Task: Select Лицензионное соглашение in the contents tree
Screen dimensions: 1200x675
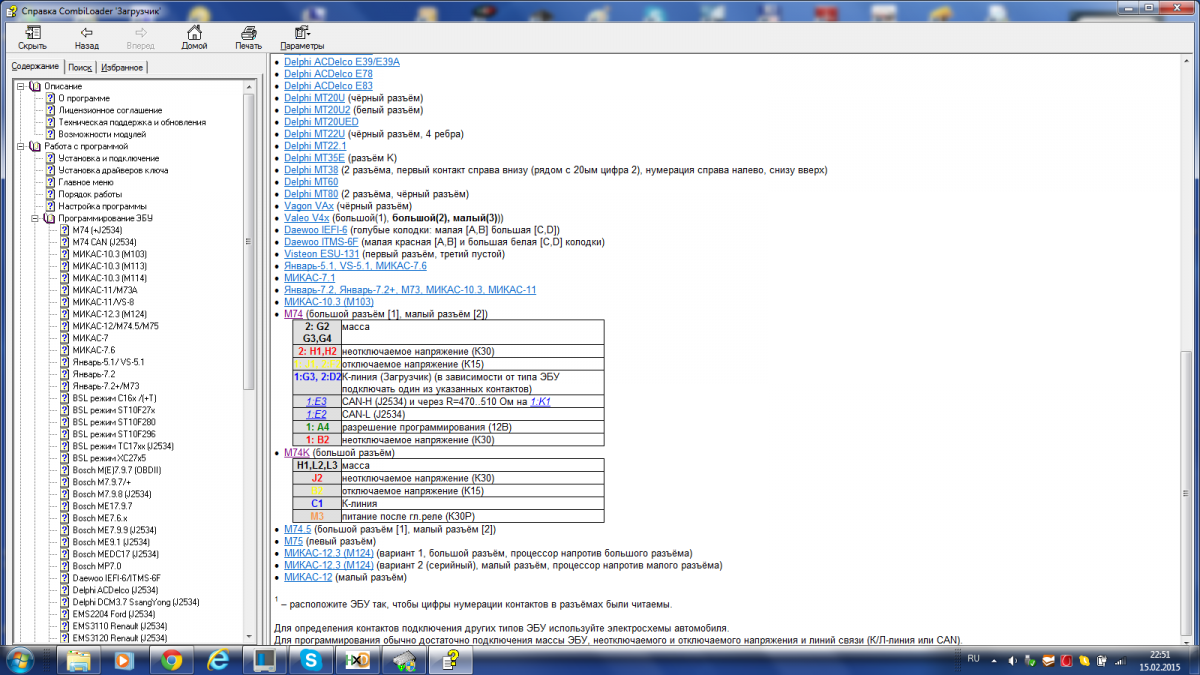Action: click(x=110, y=110)
